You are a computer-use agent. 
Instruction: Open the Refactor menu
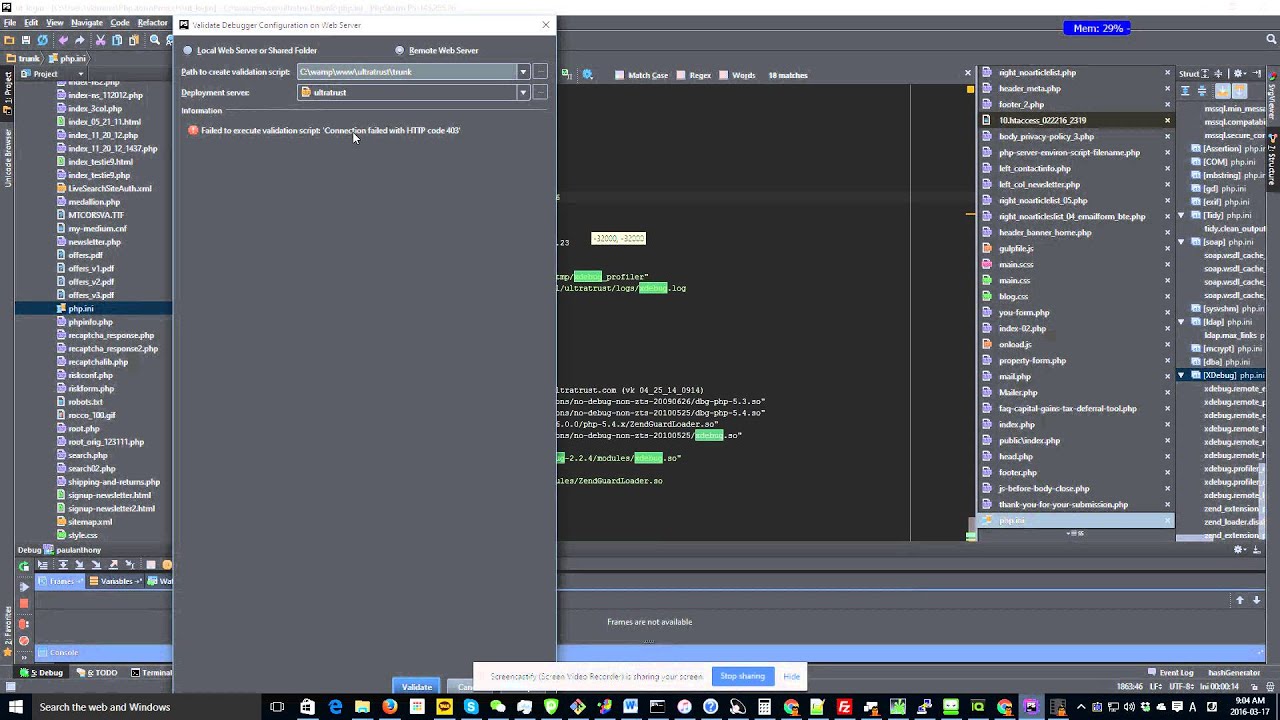click(x=152, y=22)
